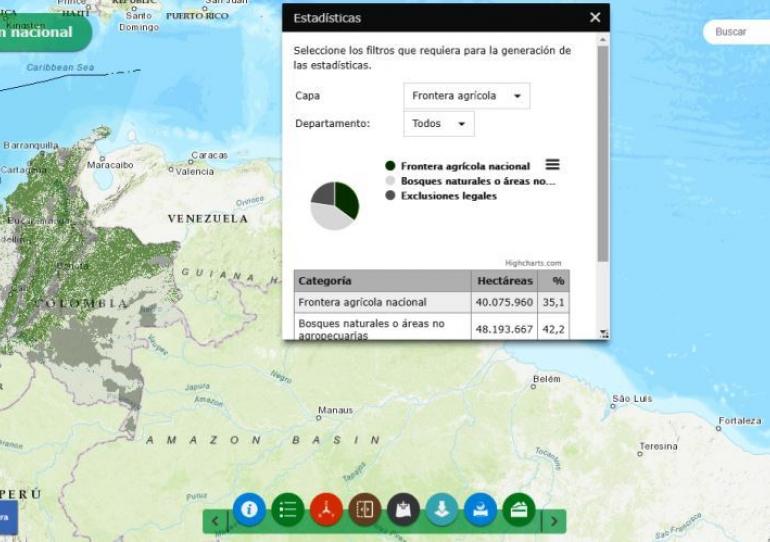Click the blue button at left edge

(x=8, y=517)
